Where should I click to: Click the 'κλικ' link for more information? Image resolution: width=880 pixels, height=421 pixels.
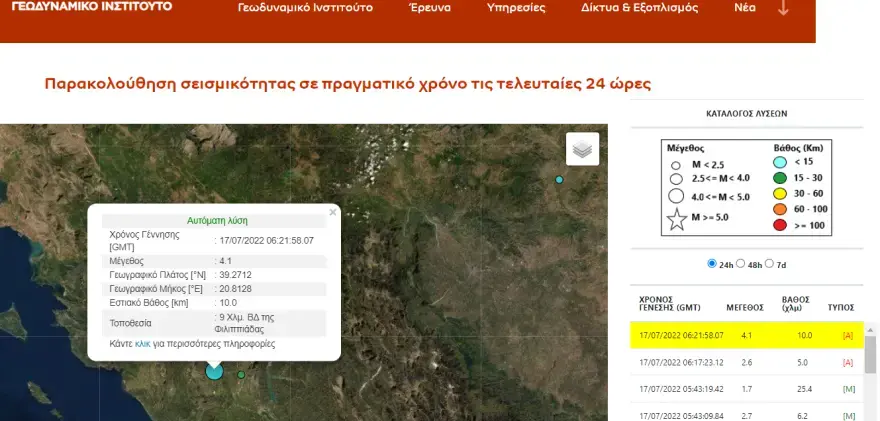coord(141,344)
